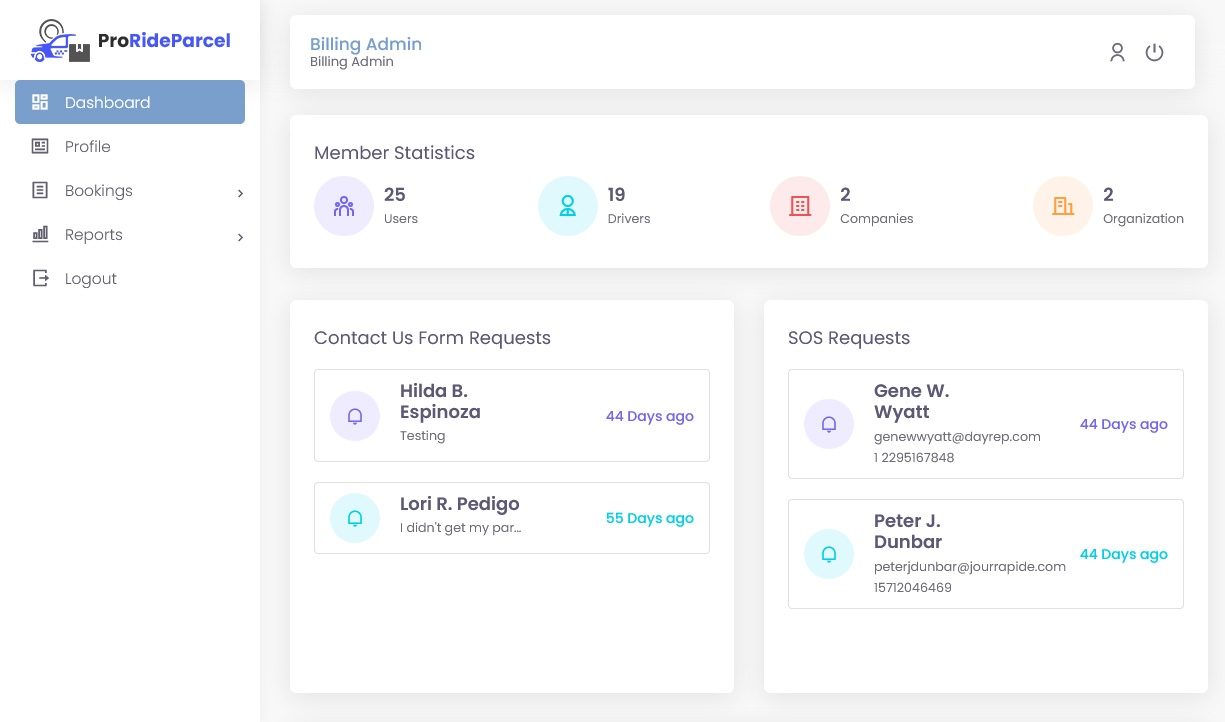Click the Companies building icon
This screenshot has height=722, width=1225.
pos(800,206)
